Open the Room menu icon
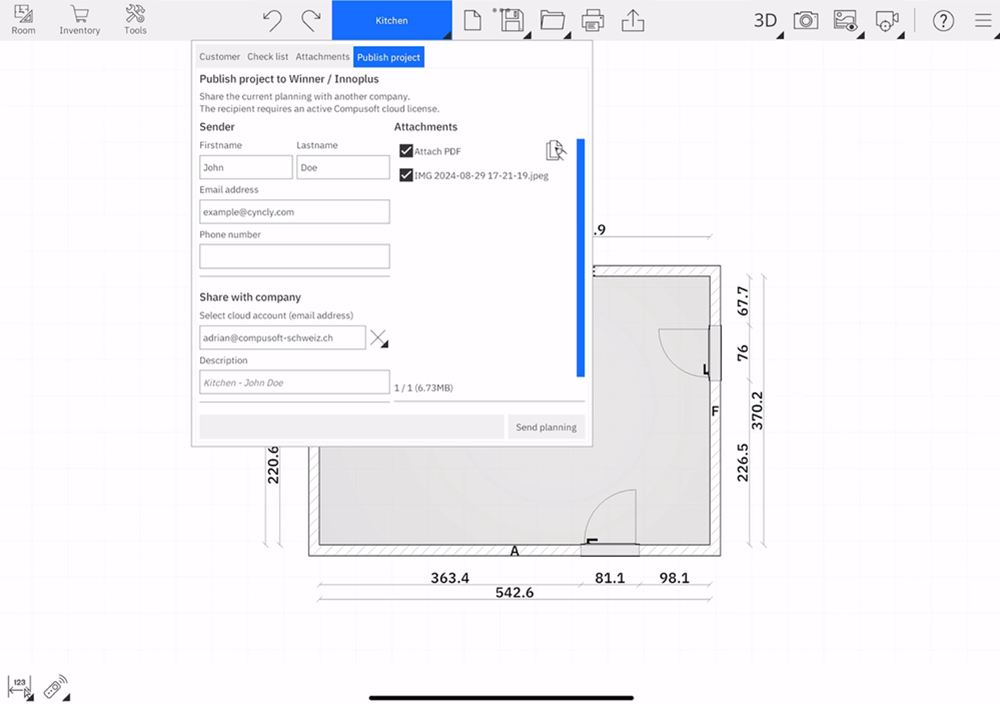 pos(24,20)
